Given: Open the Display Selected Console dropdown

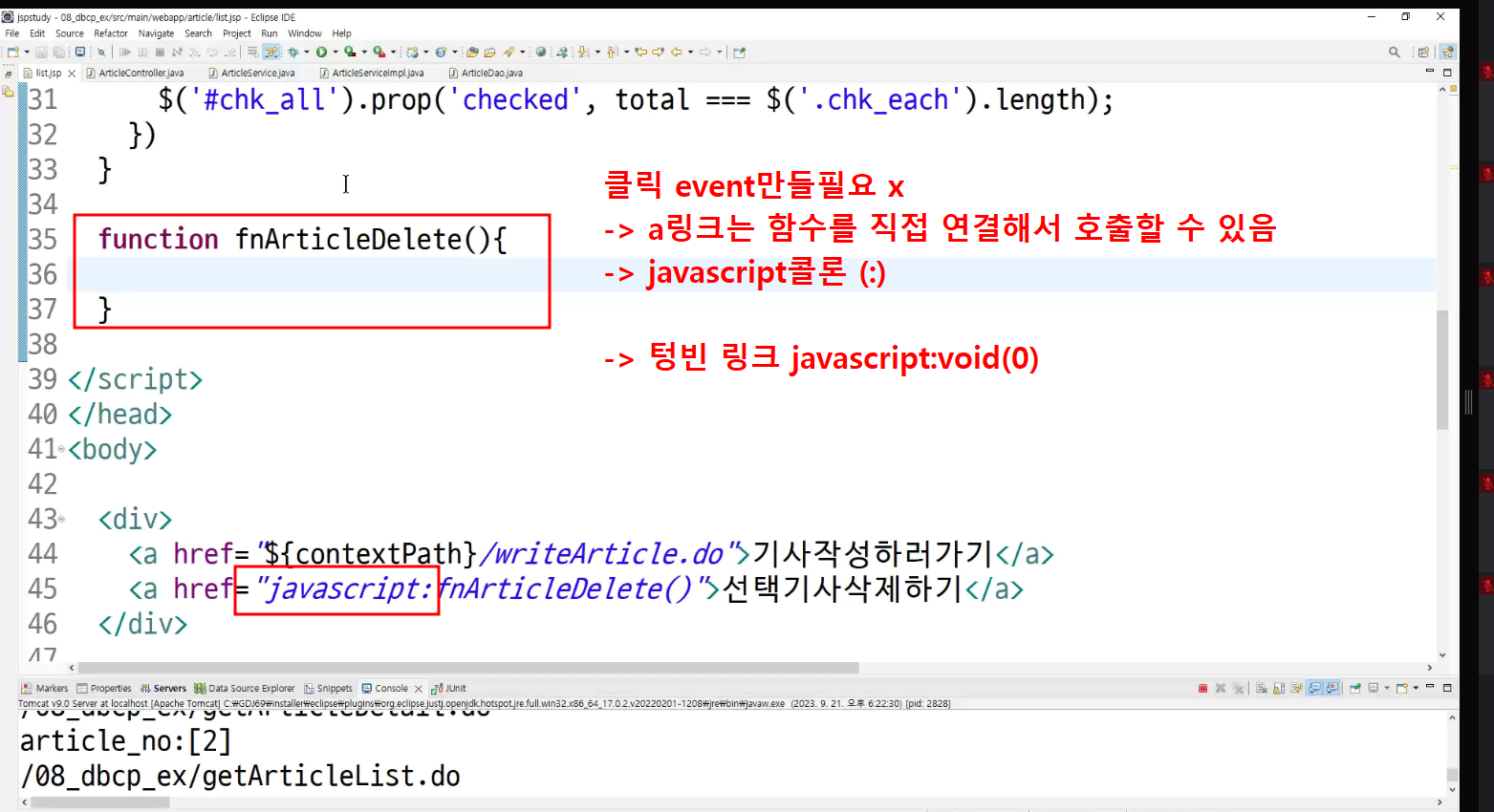Looking at the screenshot, I should click(x=1387, y=688).
